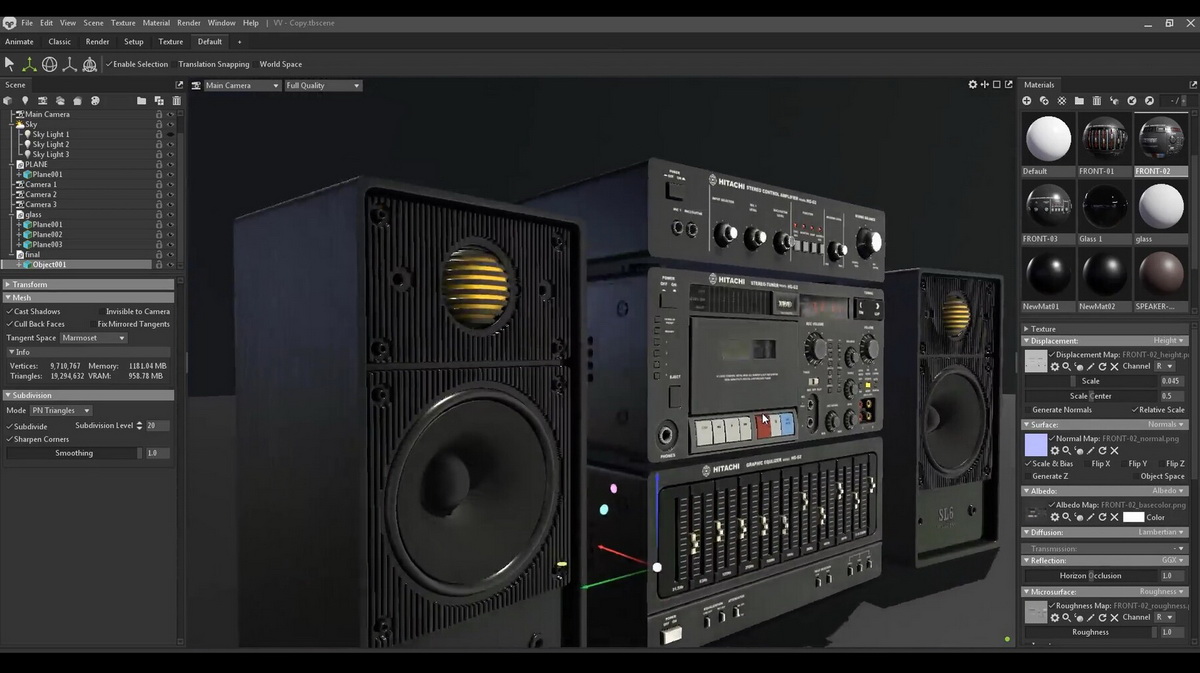The width and height of the screenshot is (1200, 673).
Task: Pop out the Scene panel
Action: point(180,85)
